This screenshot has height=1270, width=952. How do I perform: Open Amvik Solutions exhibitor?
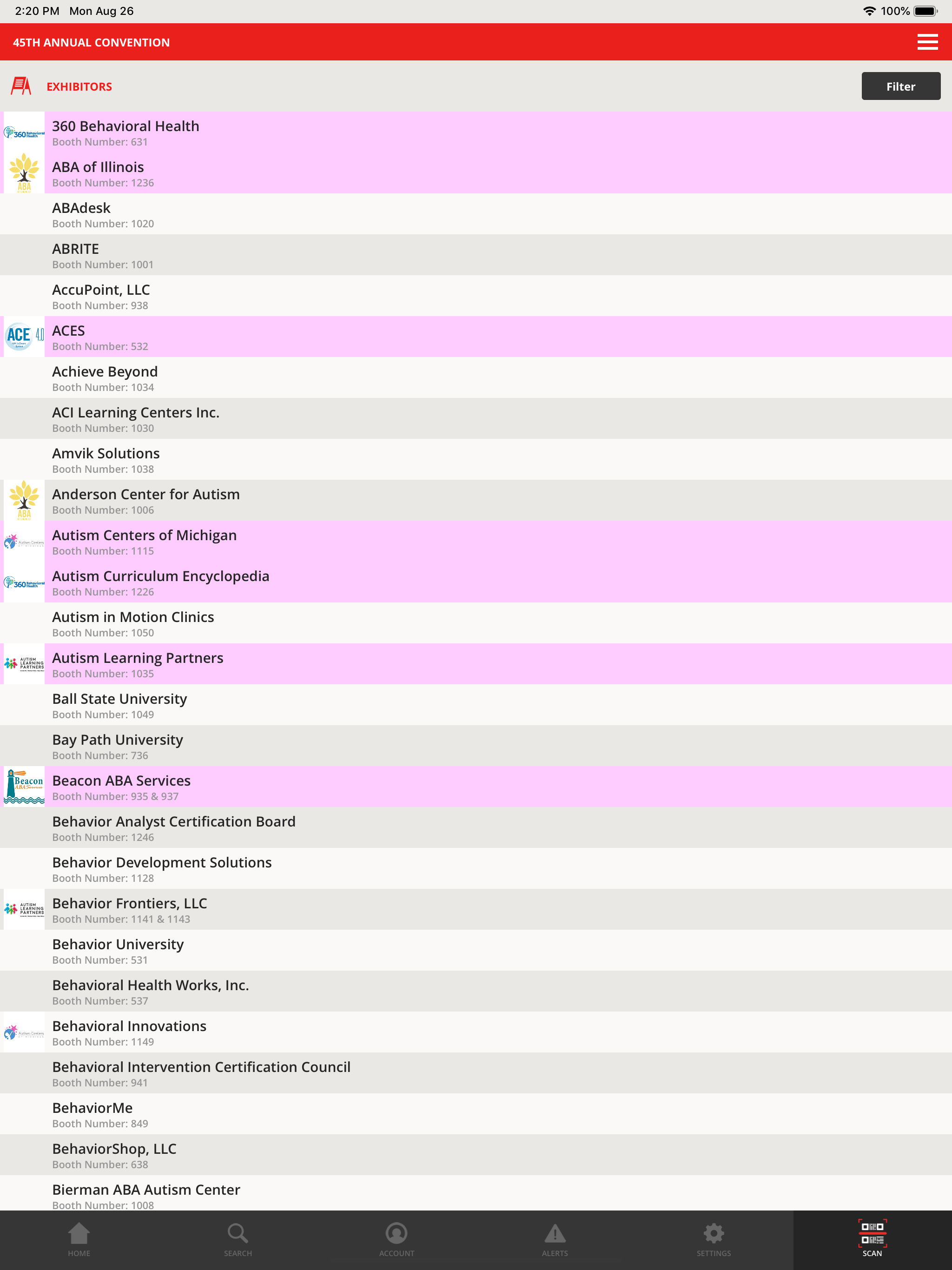pyautogui.click(x=476, y=459)
